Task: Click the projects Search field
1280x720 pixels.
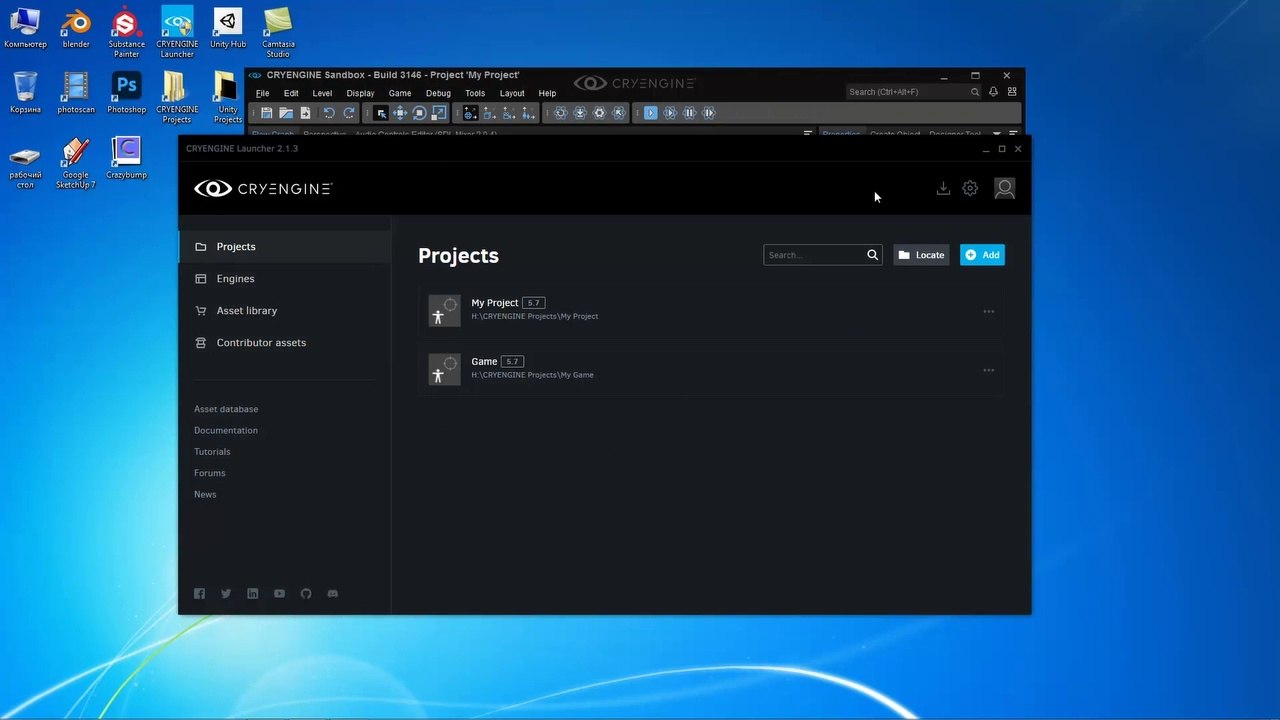Action: [814, 255]
